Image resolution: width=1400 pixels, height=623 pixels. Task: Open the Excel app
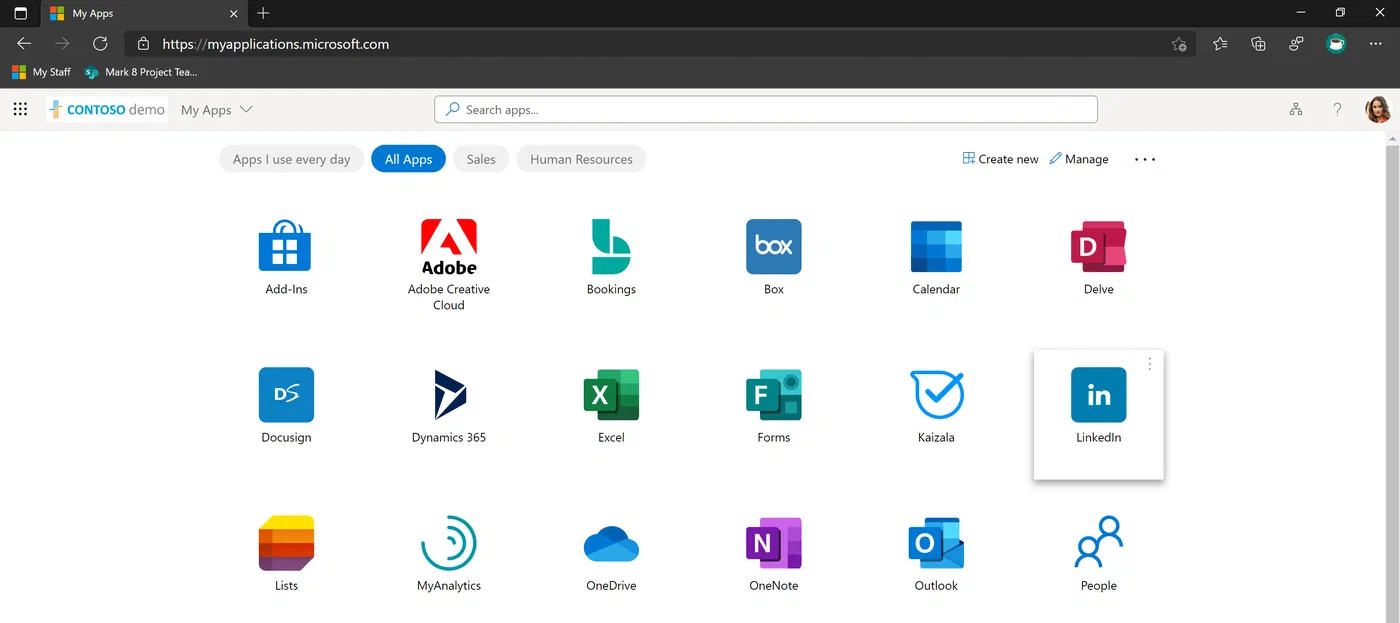611,395
